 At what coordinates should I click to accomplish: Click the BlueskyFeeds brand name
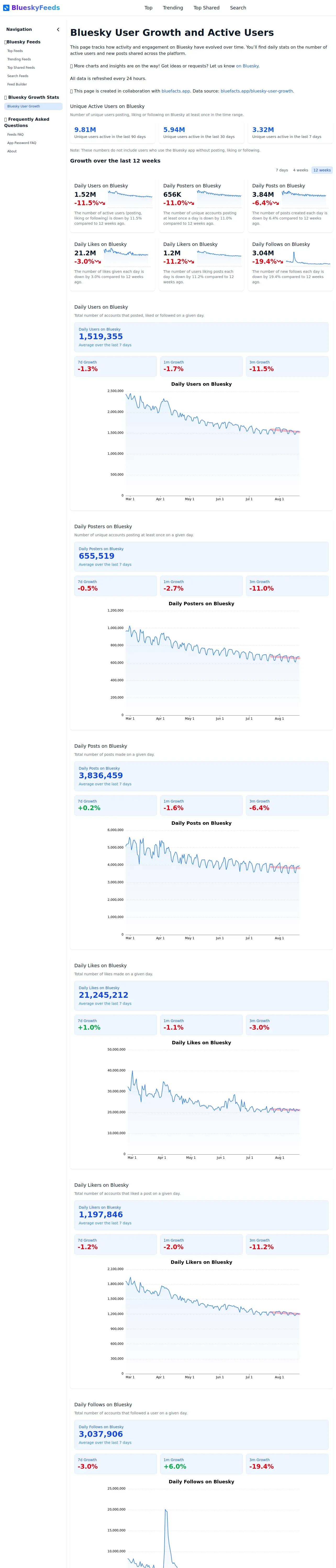pyautogui.click(x=35, y=8)
